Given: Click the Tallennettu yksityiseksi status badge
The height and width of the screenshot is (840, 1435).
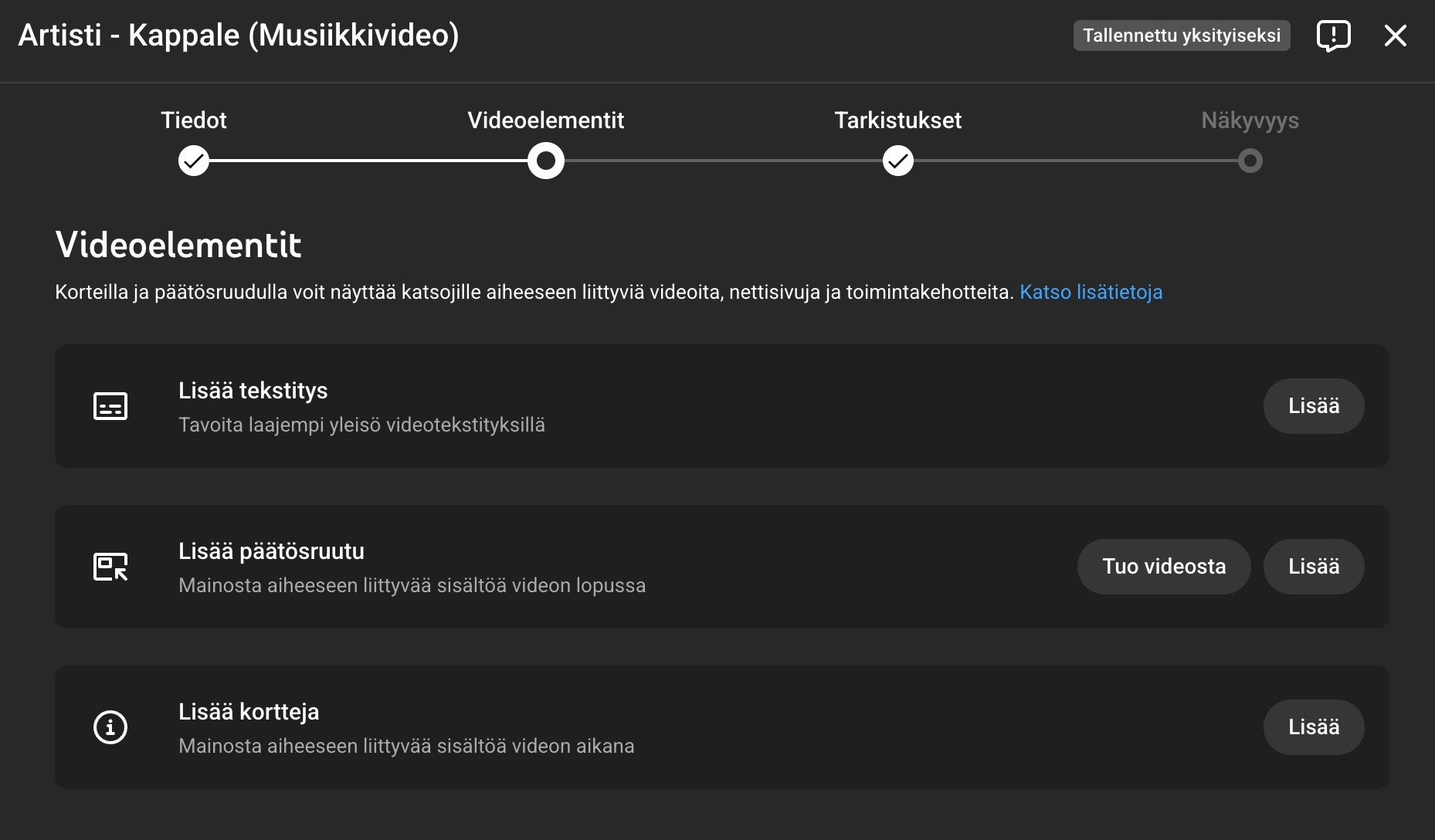Looking at the screenshot, I should 1181,36.
